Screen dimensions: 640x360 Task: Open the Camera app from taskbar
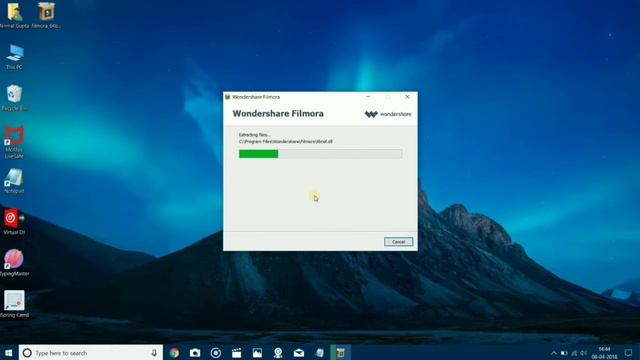click(195, 353)
